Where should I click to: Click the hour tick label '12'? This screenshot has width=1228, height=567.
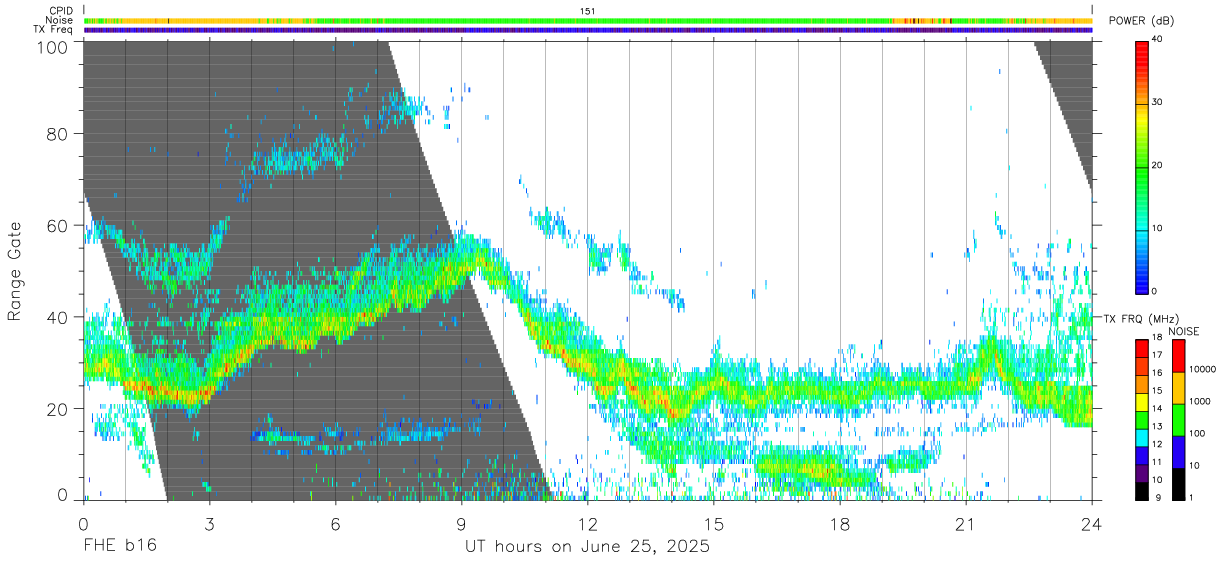(587, 523)
